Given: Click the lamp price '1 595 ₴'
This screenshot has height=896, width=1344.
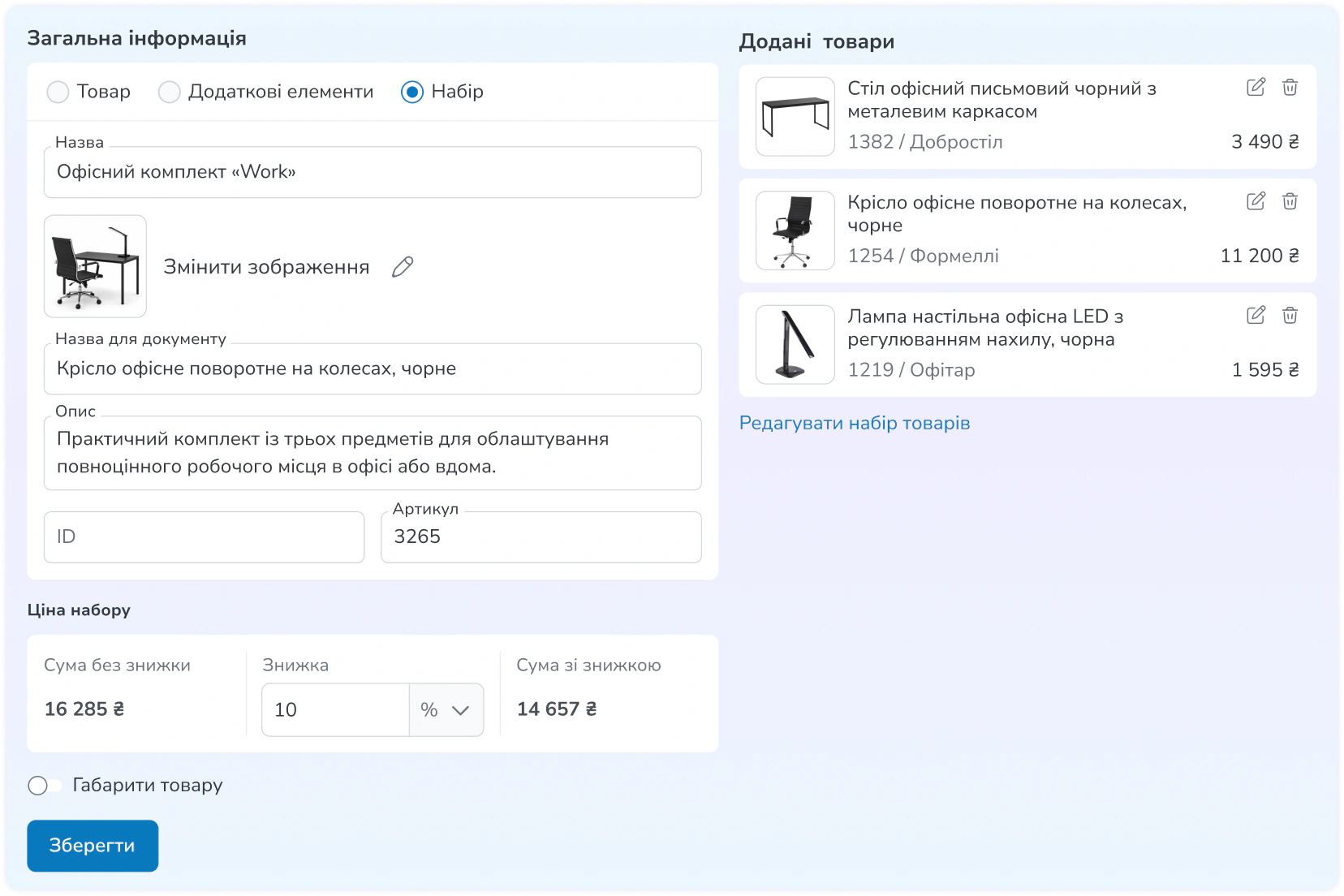Looking at the screenshot, I should click(x=1265, y=370).
